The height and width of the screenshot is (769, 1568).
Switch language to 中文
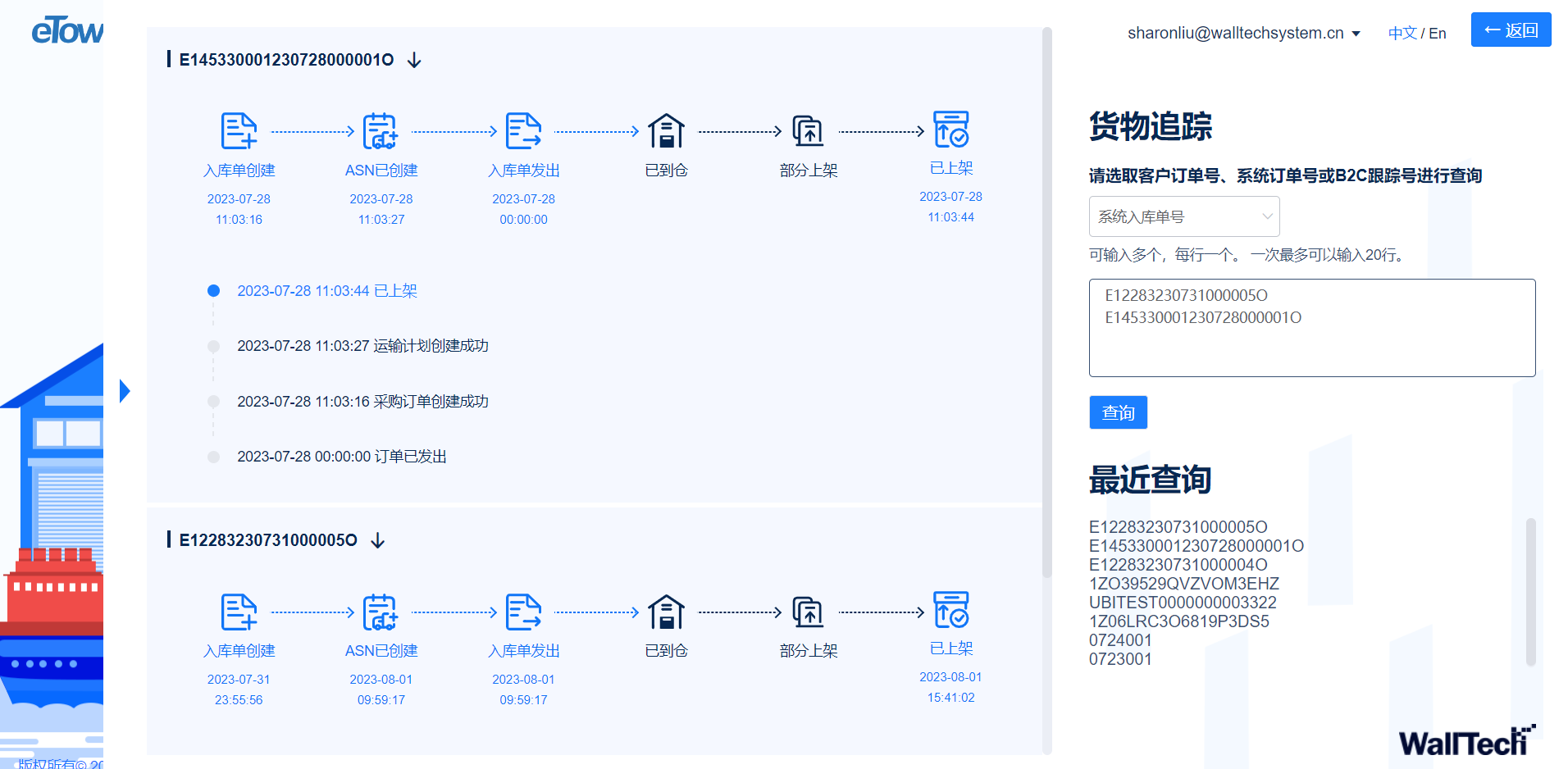[1402, 34]
